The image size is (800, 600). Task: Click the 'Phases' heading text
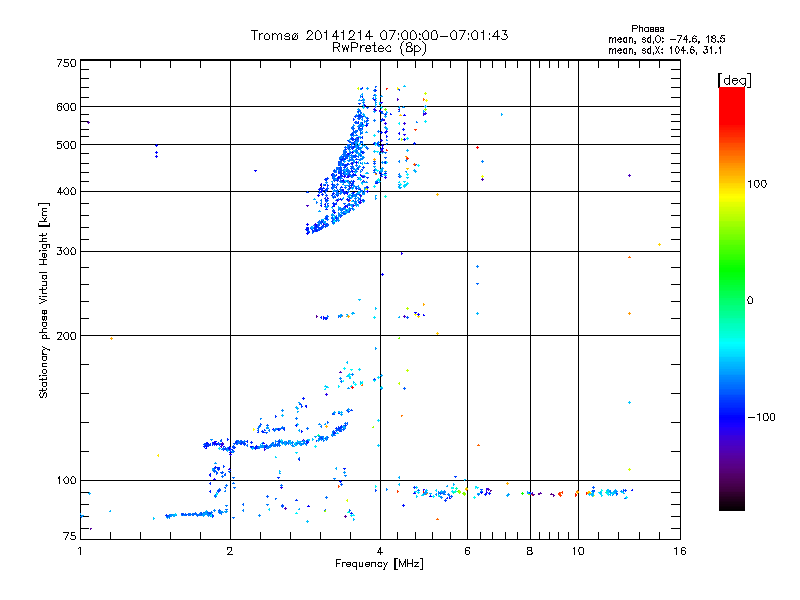point(647,29)
